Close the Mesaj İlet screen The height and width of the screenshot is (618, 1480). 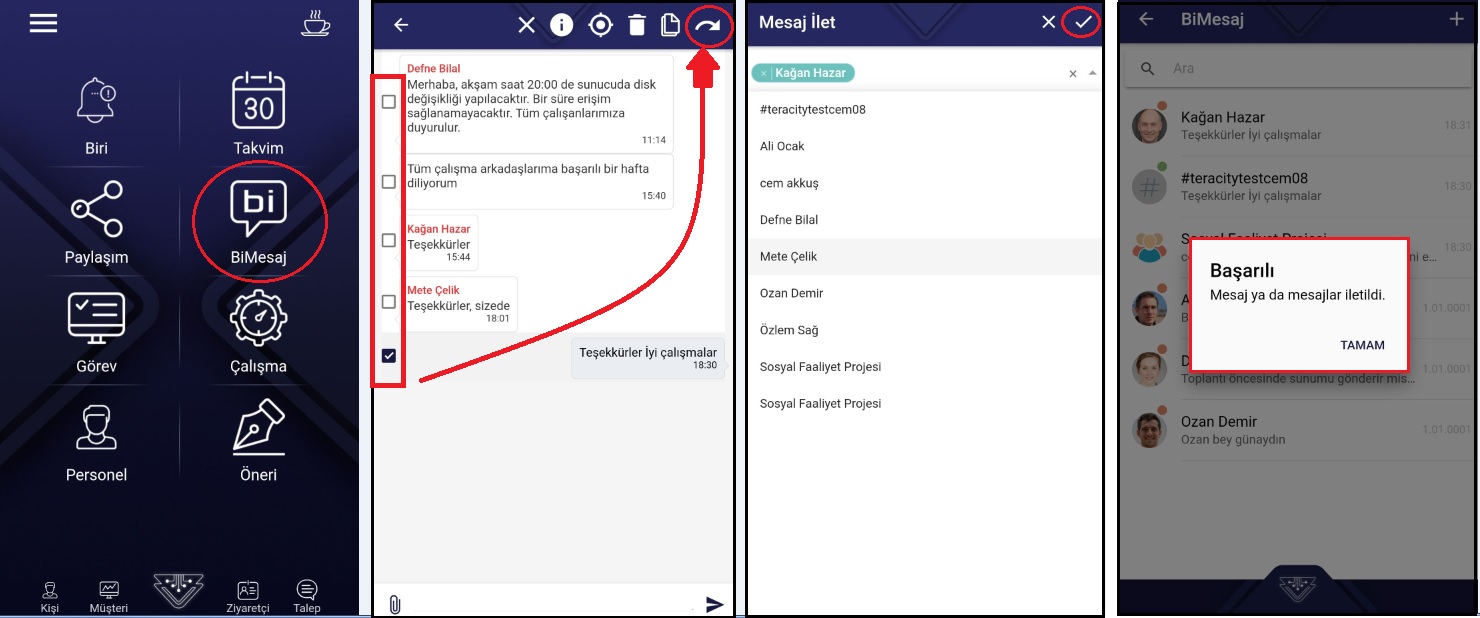[x=1048, y=22]
